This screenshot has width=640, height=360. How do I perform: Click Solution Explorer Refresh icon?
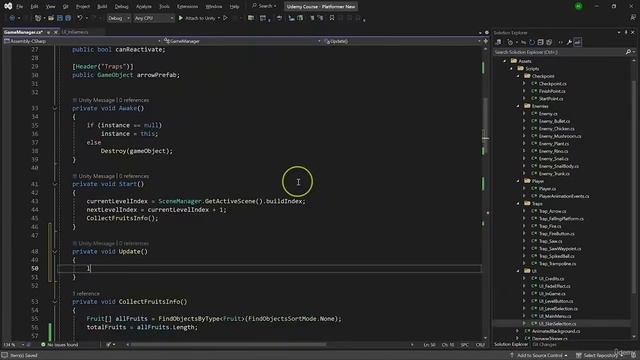532,42
